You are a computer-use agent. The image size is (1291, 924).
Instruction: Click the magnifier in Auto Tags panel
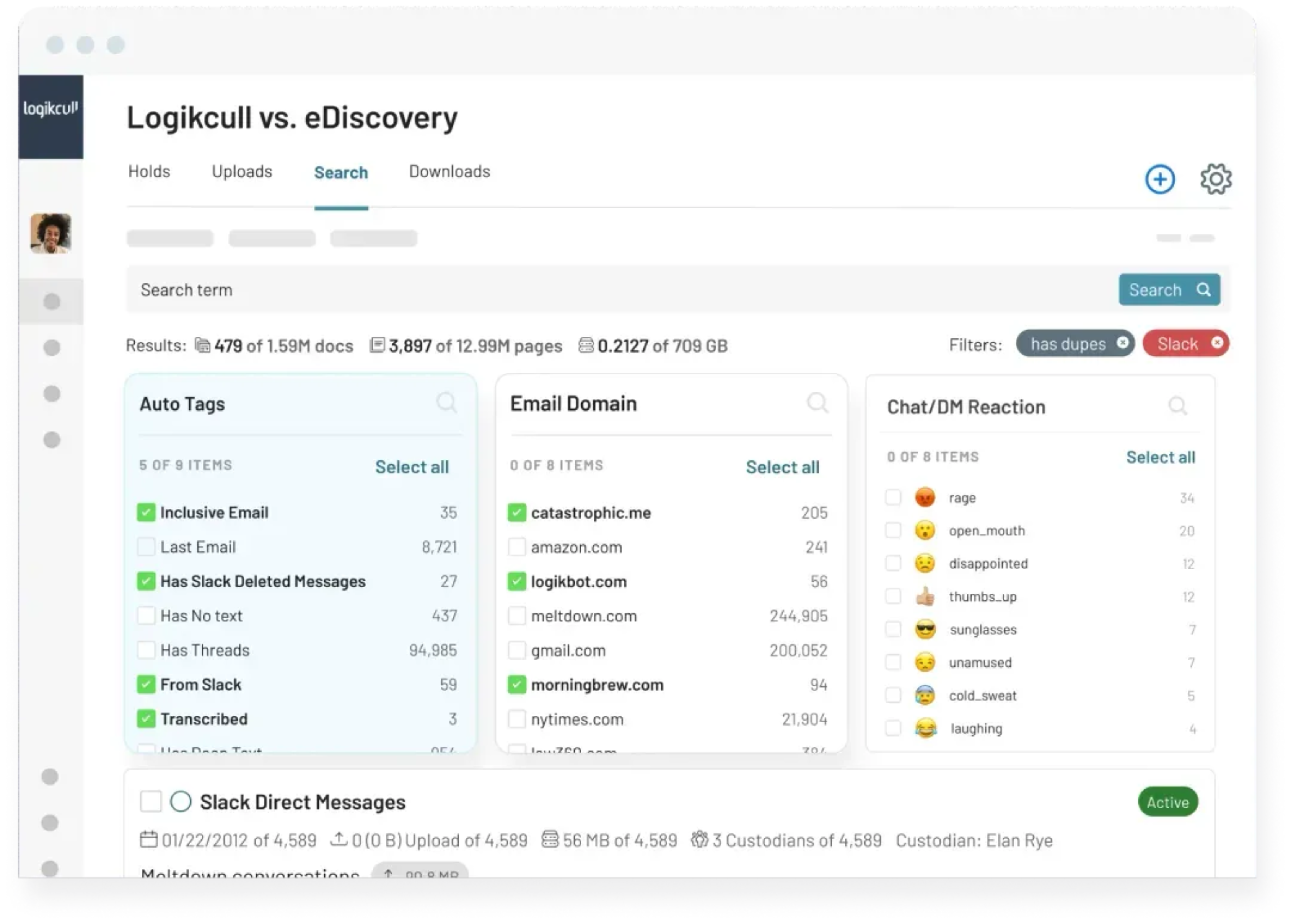(446, 403)
